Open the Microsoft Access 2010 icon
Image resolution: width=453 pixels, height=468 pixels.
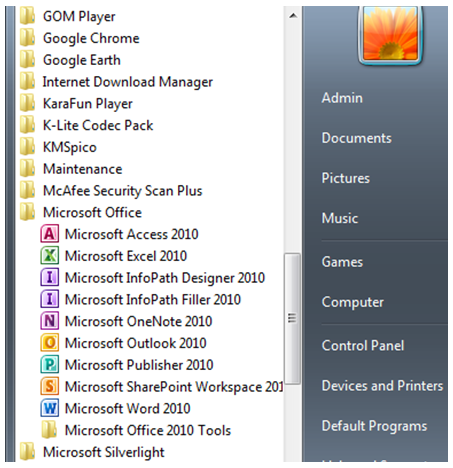pos(50,234)
